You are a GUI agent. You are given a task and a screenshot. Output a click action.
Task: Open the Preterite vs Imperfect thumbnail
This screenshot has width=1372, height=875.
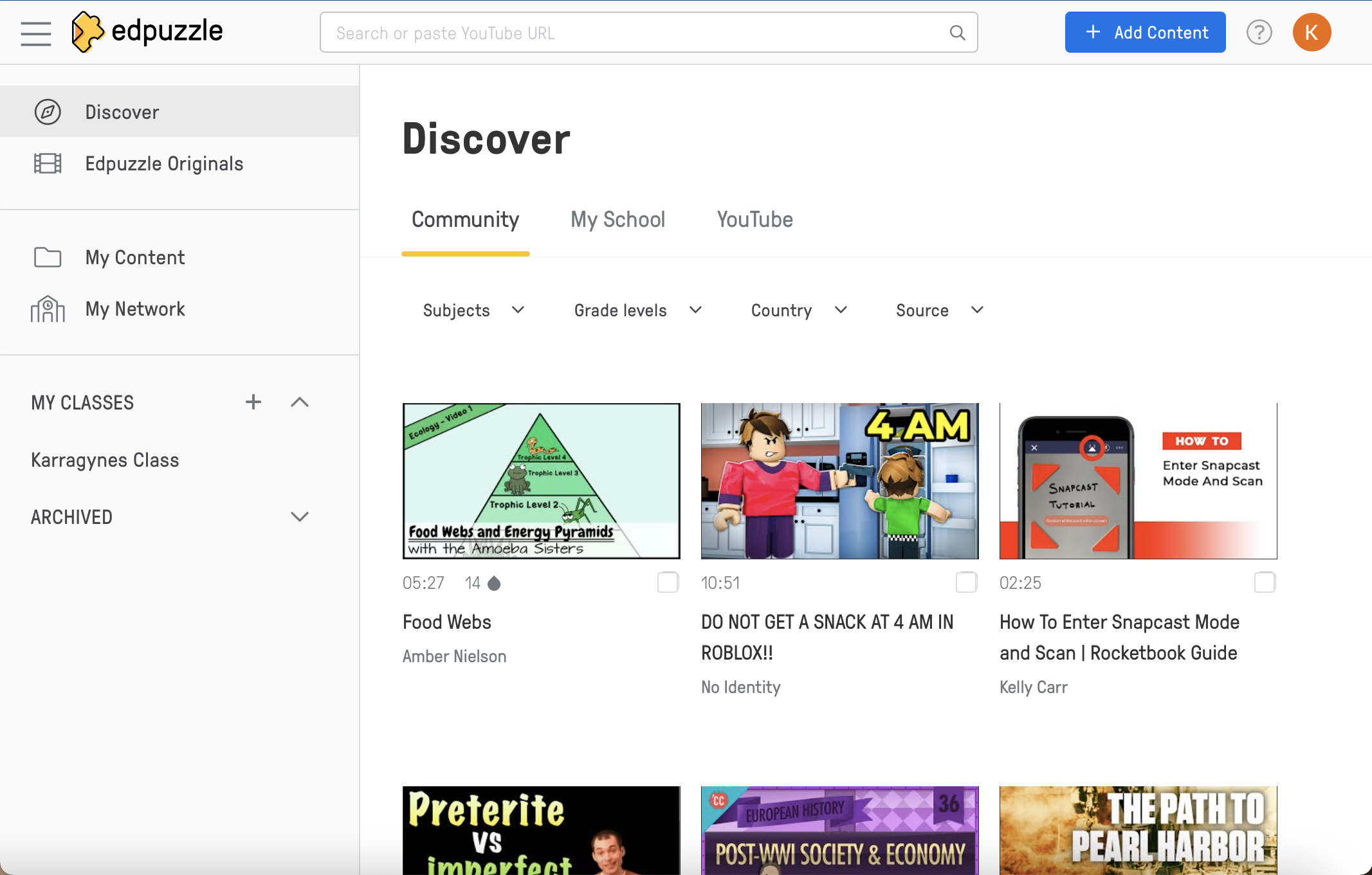click(542, 830)
